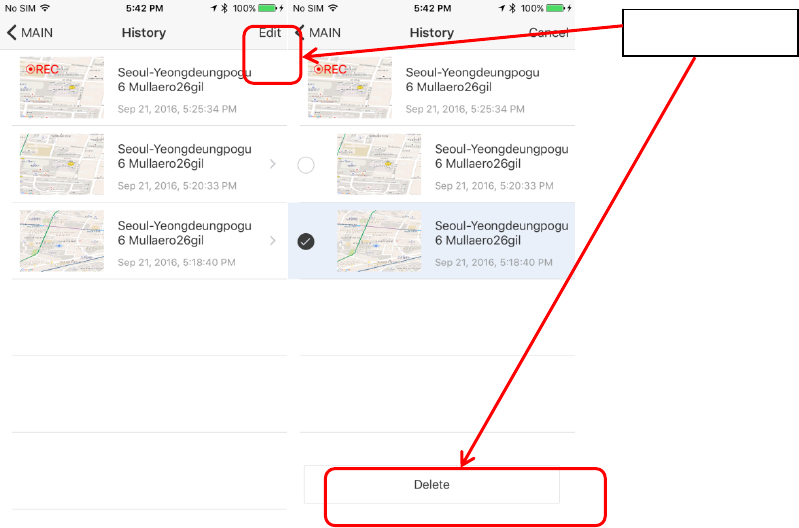Tap the red REC indicator in the right screen
This screenshot has width=799, height=528.
pos(330,69)
